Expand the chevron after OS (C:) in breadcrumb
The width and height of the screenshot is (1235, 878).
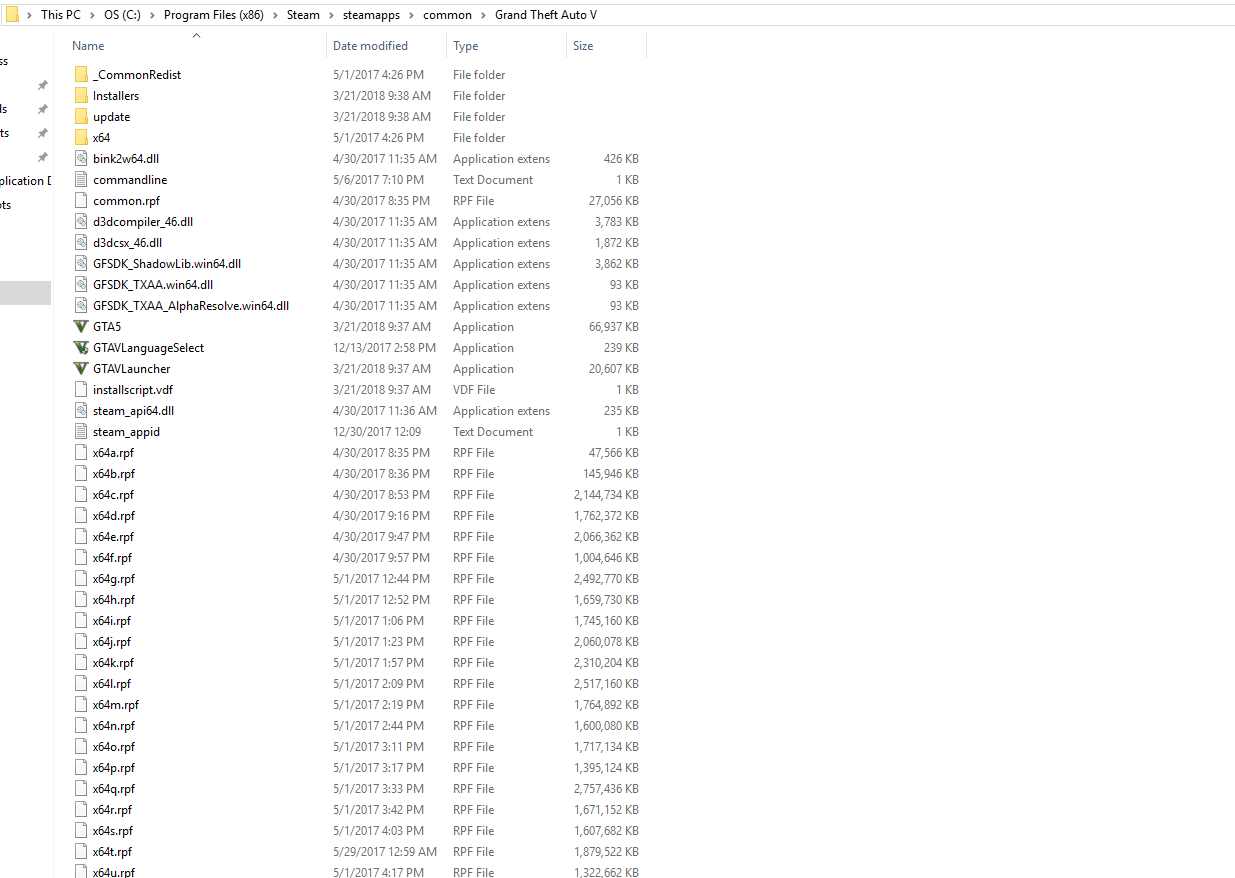pos(152,15)
